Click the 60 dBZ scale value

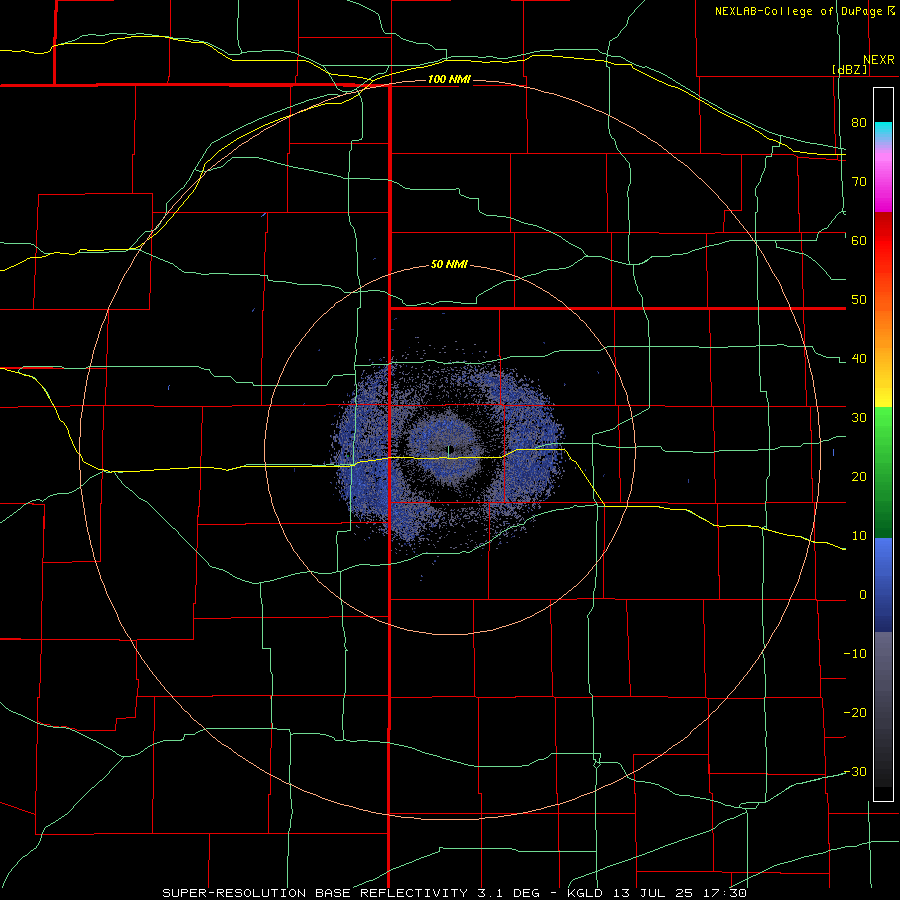point(859,240)
